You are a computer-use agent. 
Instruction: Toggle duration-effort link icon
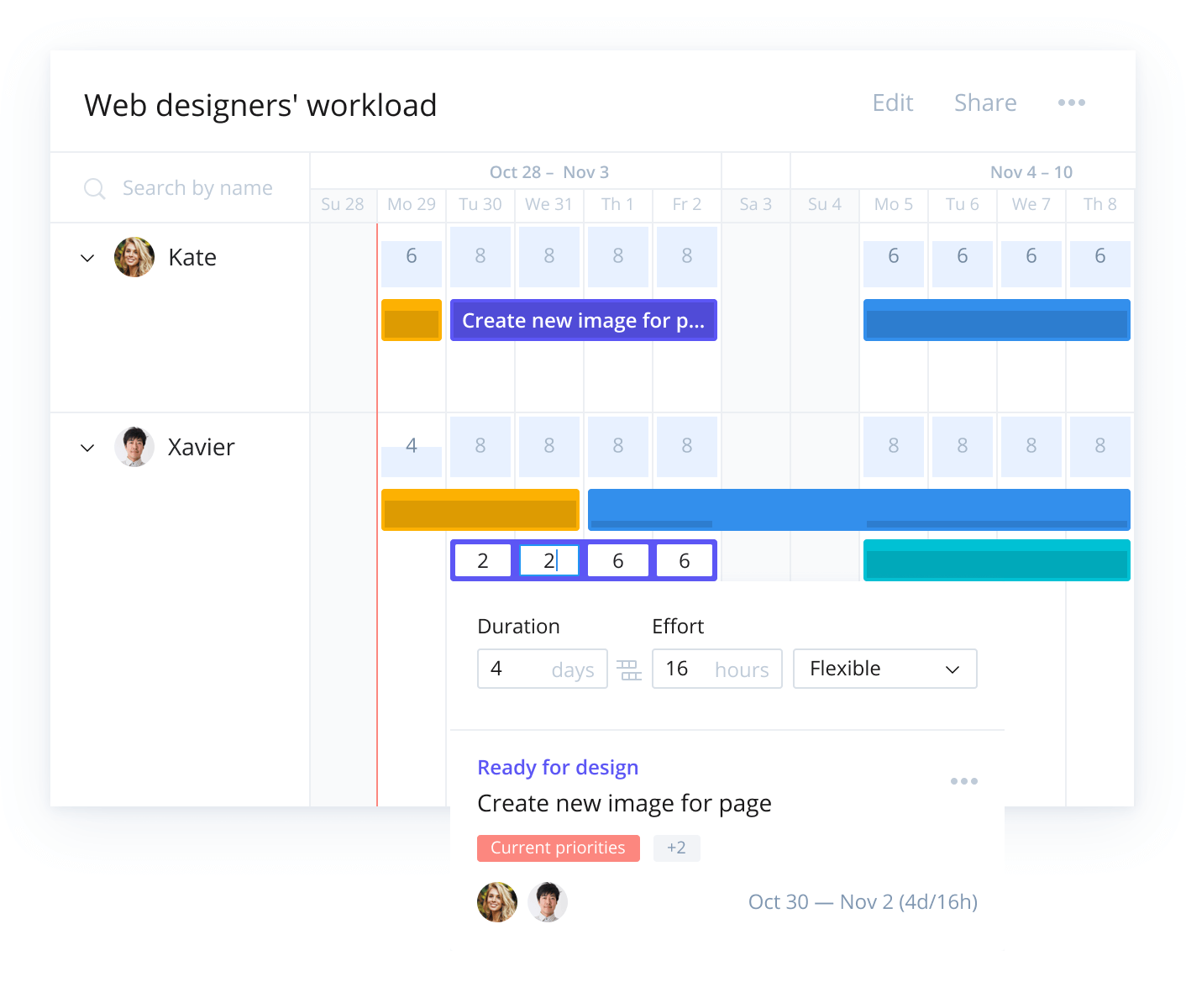pos(629,669)
